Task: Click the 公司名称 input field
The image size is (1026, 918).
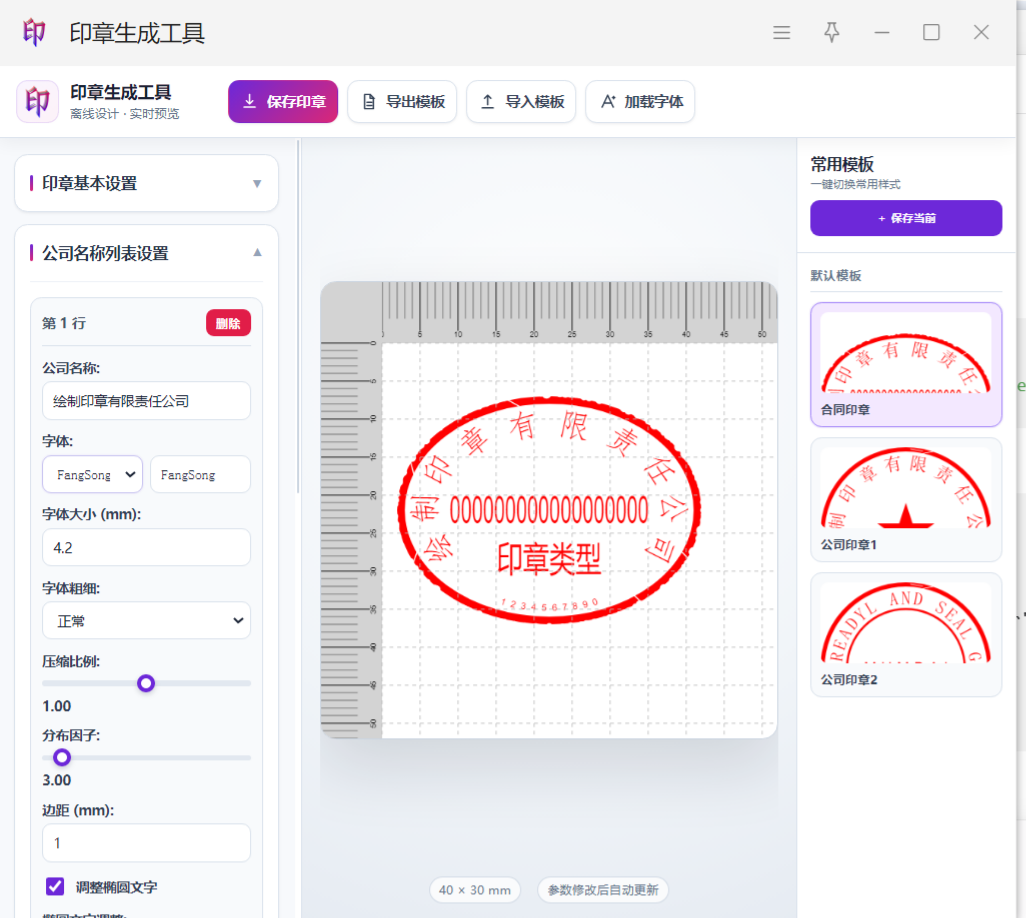Action: pos(147,400)
